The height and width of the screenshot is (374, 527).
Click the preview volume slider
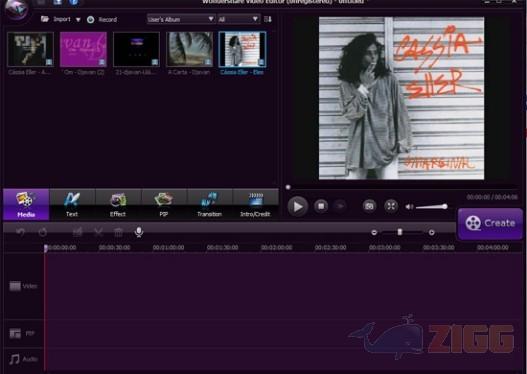(x=432, y=207)
